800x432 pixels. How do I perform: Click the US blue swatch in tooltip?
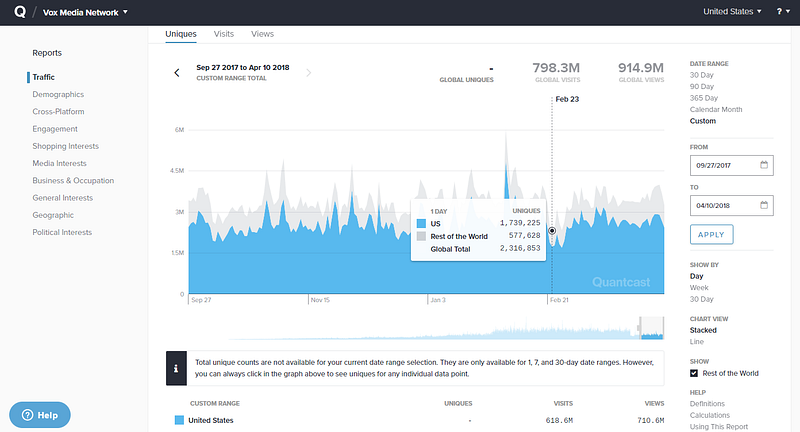click(x=421, y=223)
